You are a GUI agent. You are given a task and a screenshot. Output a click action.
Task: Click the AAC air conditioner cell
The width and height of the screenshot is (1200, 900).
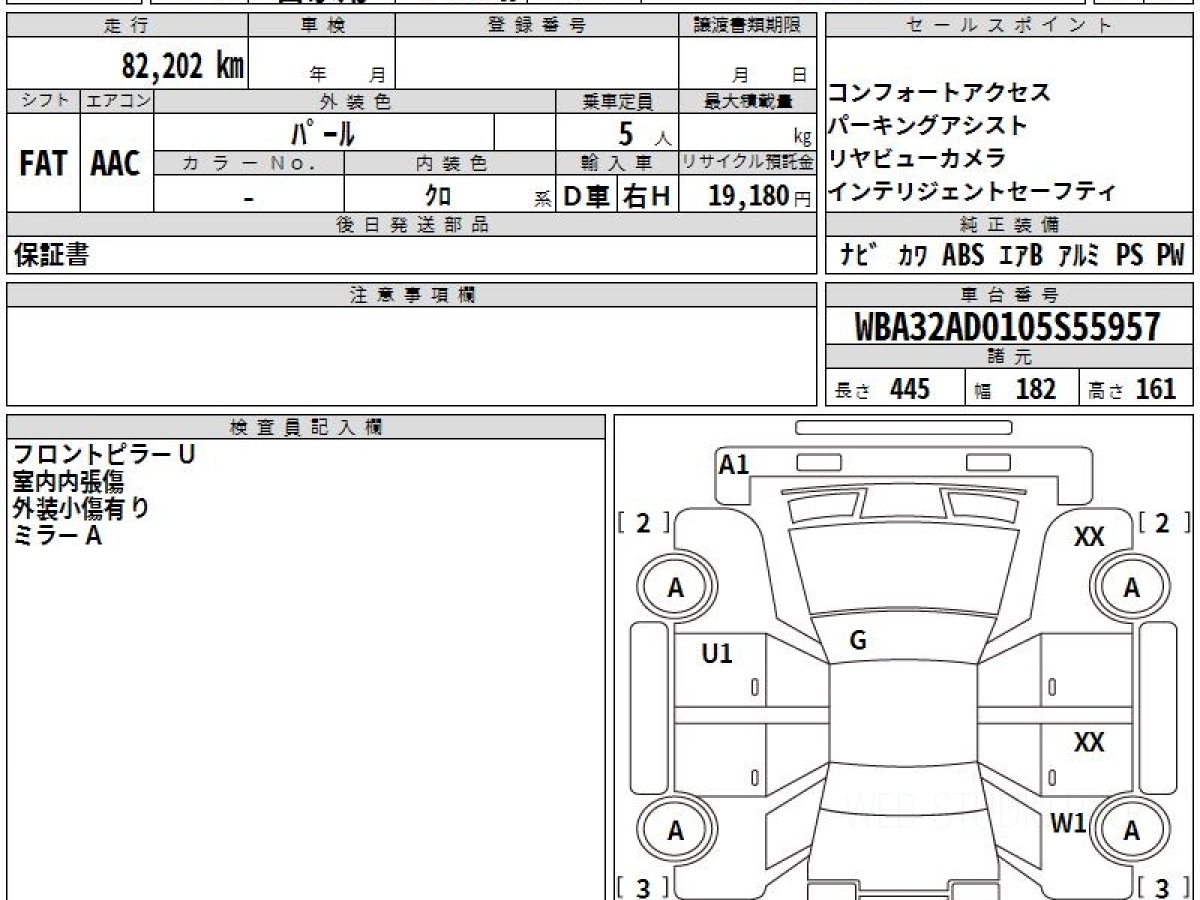(116, 165)
